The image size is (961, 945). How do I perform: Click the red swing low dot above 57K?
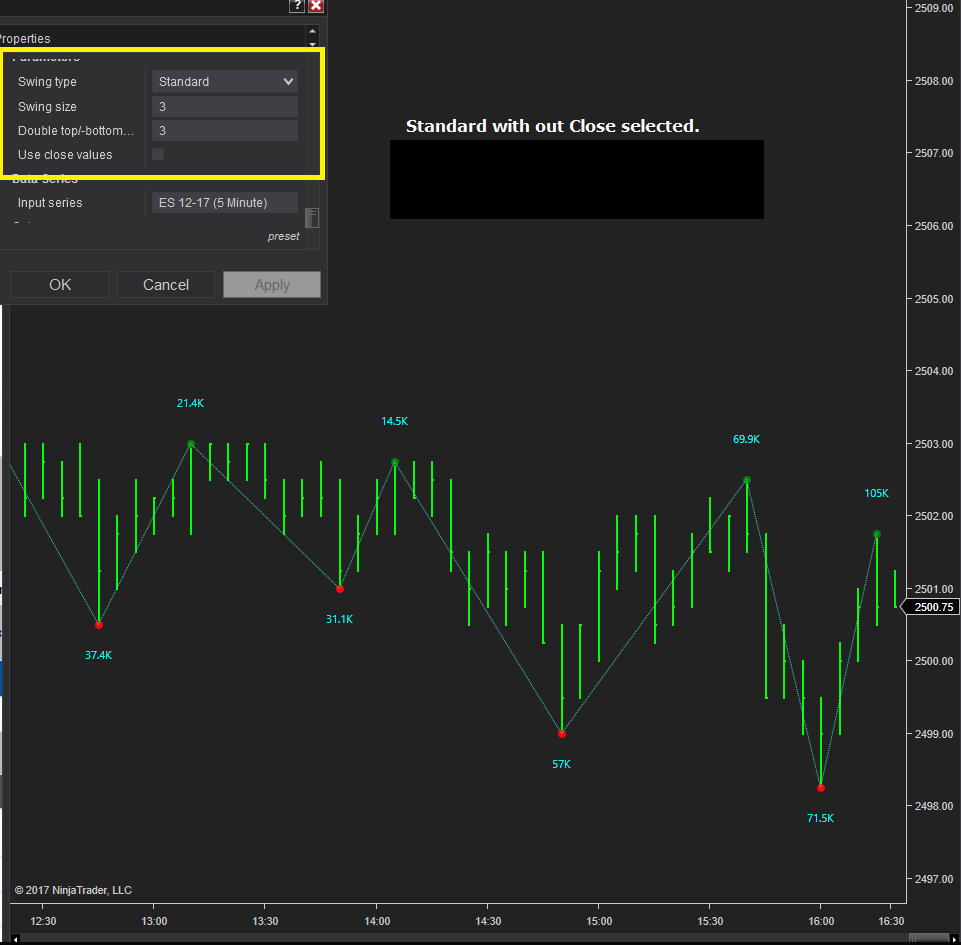click(x=562, y=734)
